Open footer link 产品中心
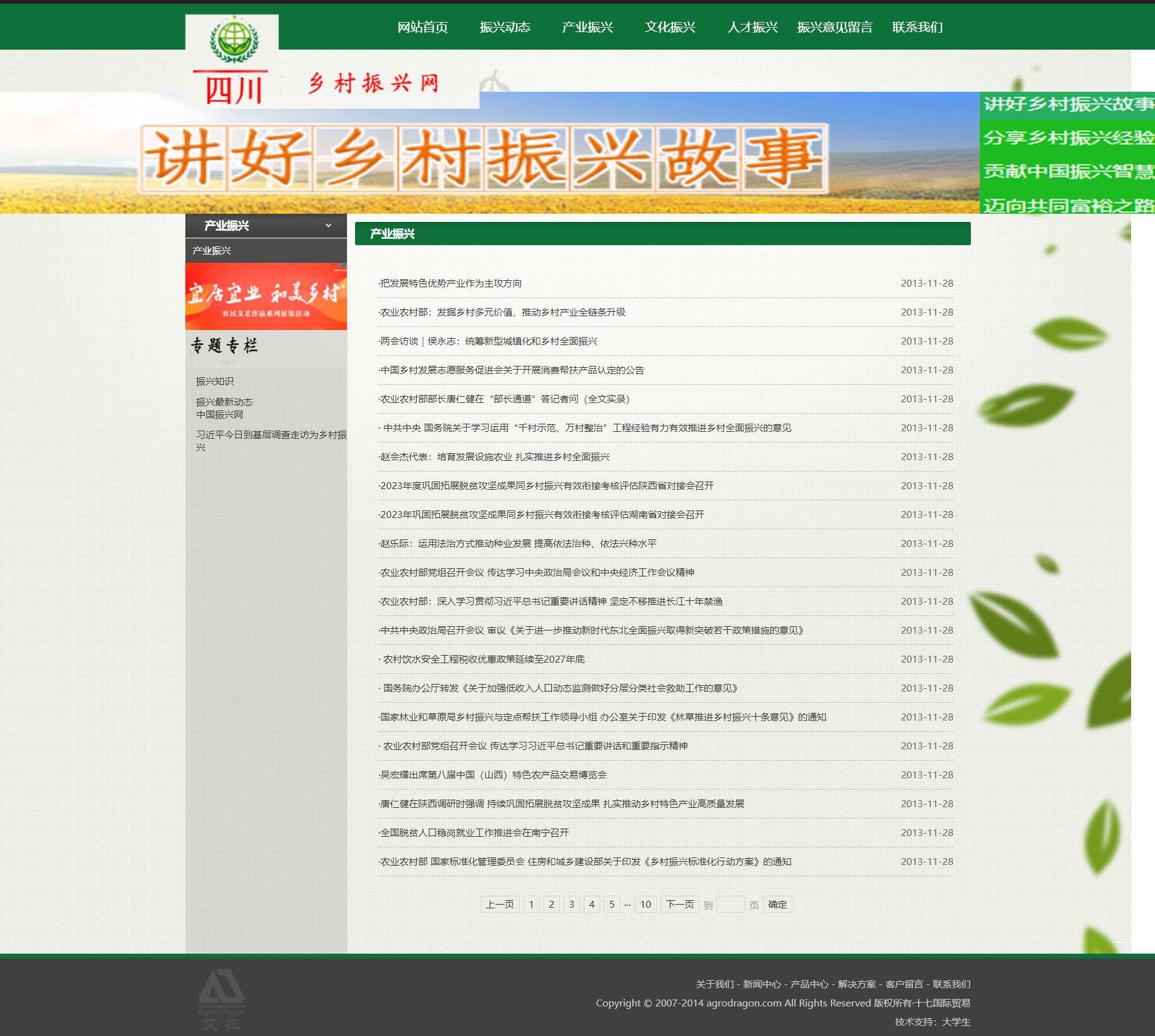 pos(809,984)
